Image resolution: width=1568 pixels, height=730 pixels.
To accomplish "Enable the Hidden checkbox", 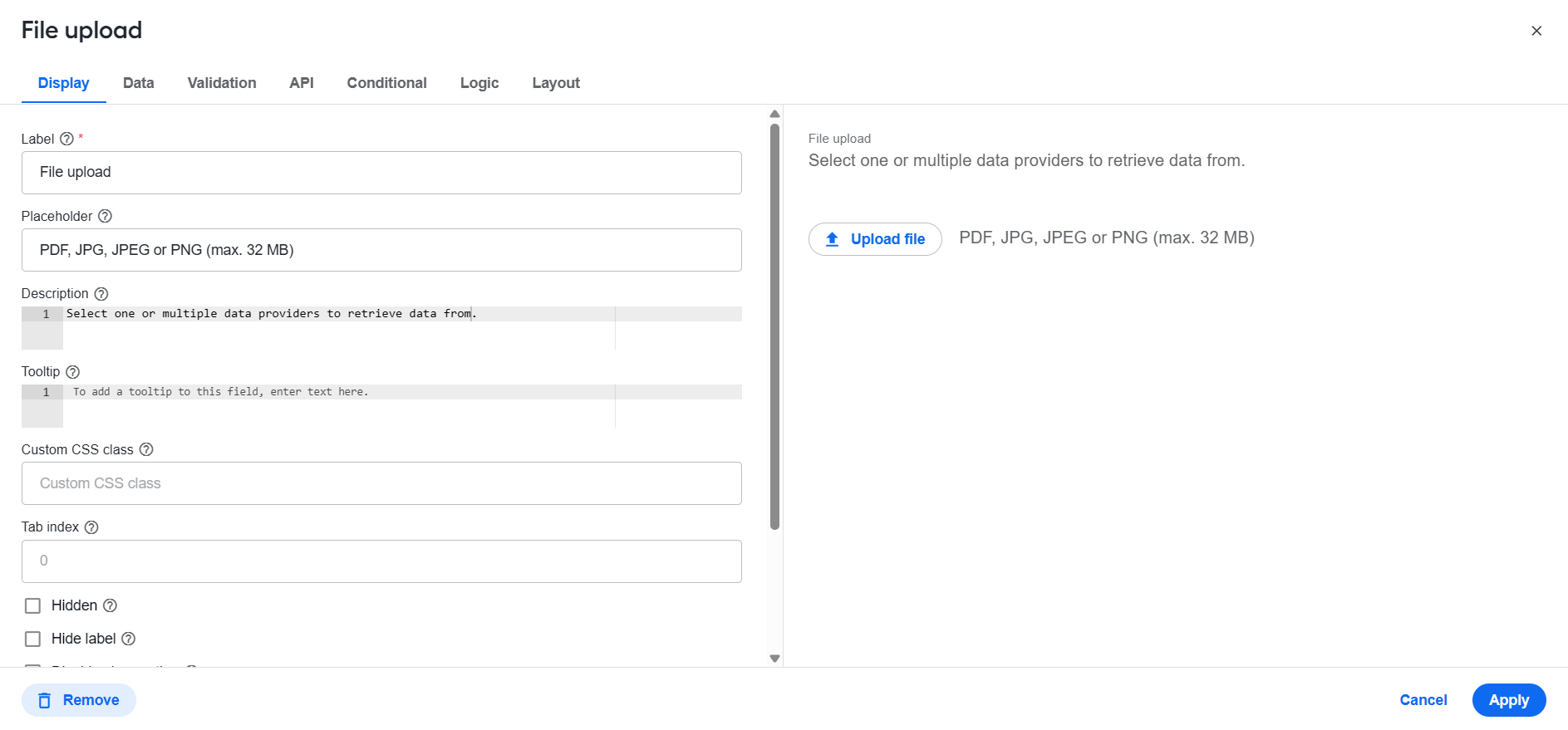I will click(32, 606).
